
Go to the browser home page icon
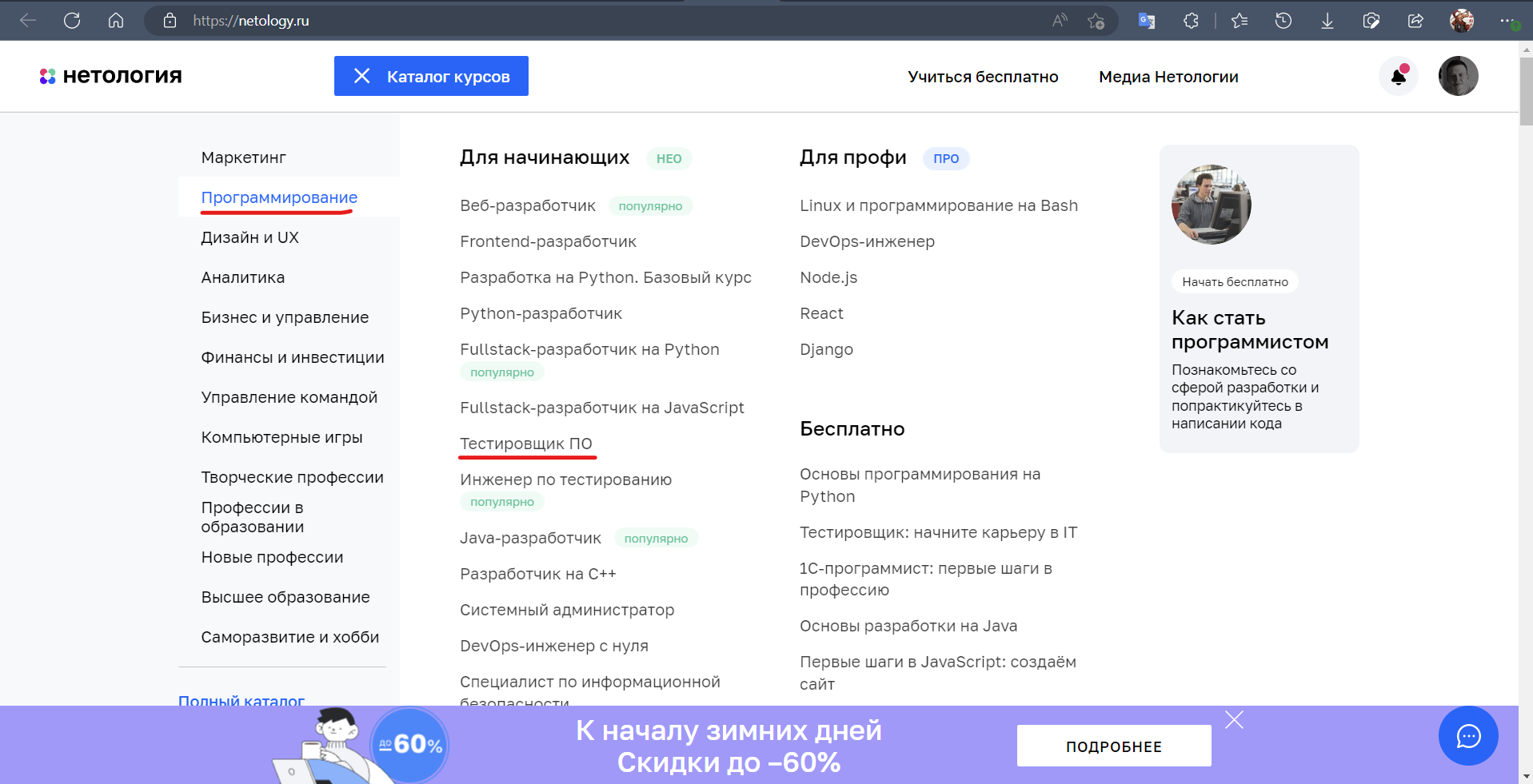coord(116,21)
